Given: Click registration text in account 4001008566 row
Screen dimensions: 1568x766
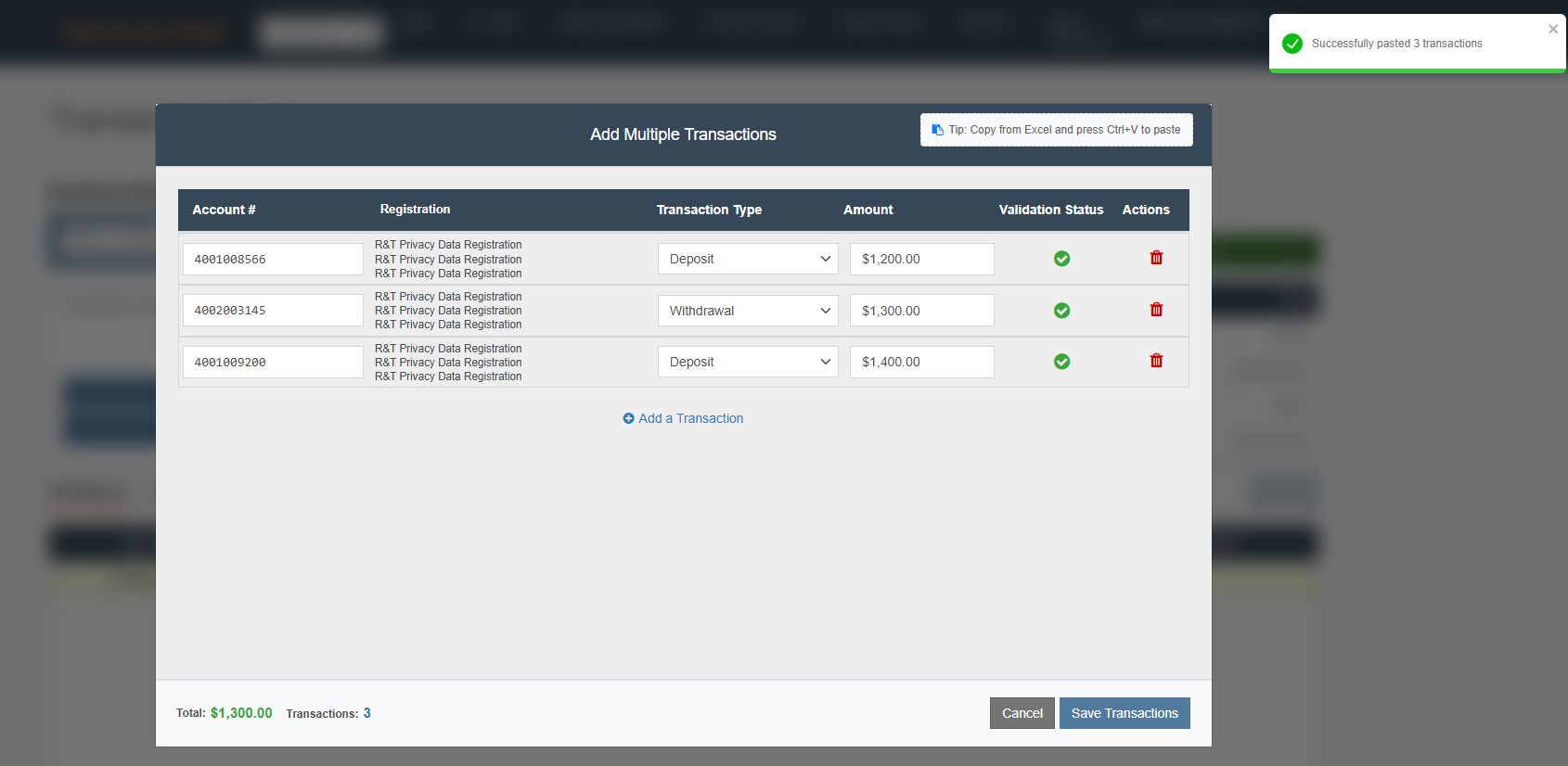Looking at the screenshot, I should pos(448,259).
